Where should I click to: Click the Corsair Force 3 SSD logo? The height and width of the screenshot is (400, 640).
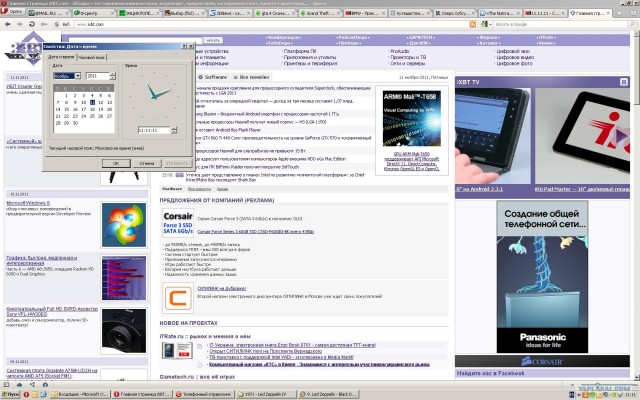[178, 223]
